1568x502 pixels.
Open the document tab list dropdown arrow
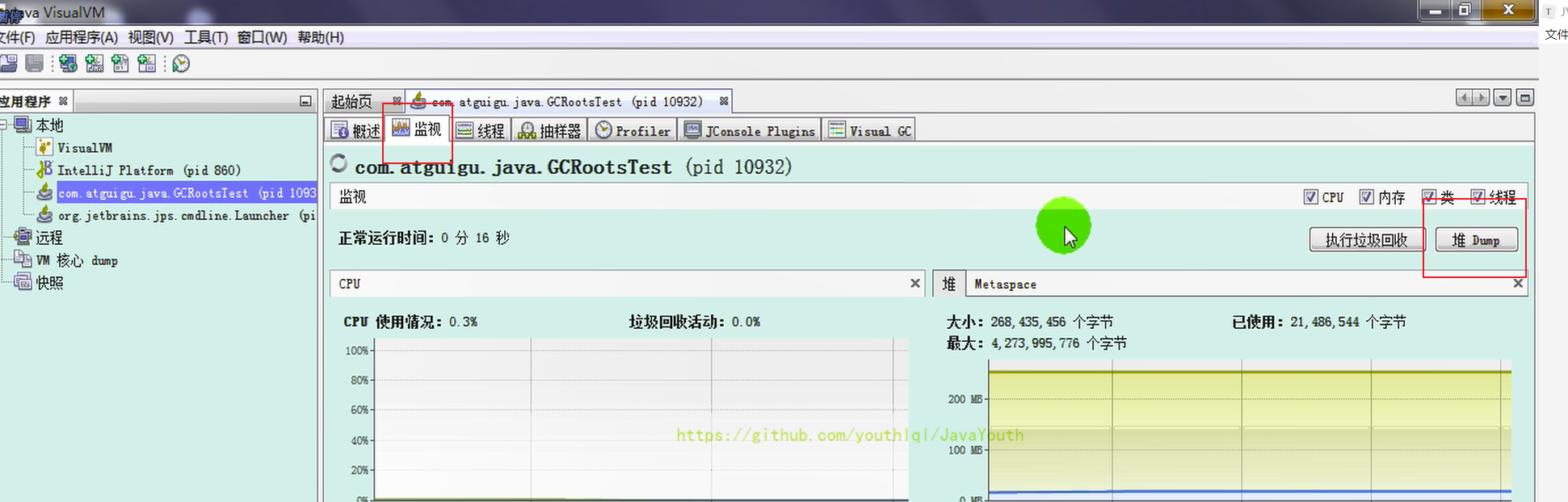coord(1502,98)
